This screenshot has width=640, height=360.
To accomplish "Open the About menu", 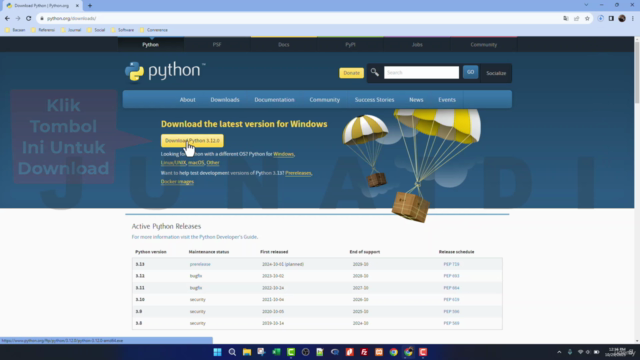I will pyautogui.click(x=187, y=100).
